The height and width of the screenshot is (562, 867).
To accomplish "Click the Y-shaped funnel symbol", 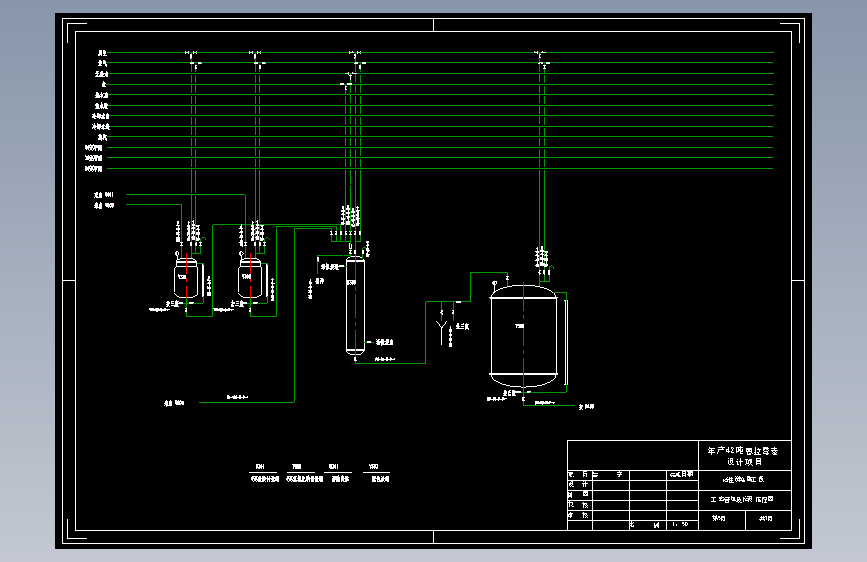I will tap(441, 332).
